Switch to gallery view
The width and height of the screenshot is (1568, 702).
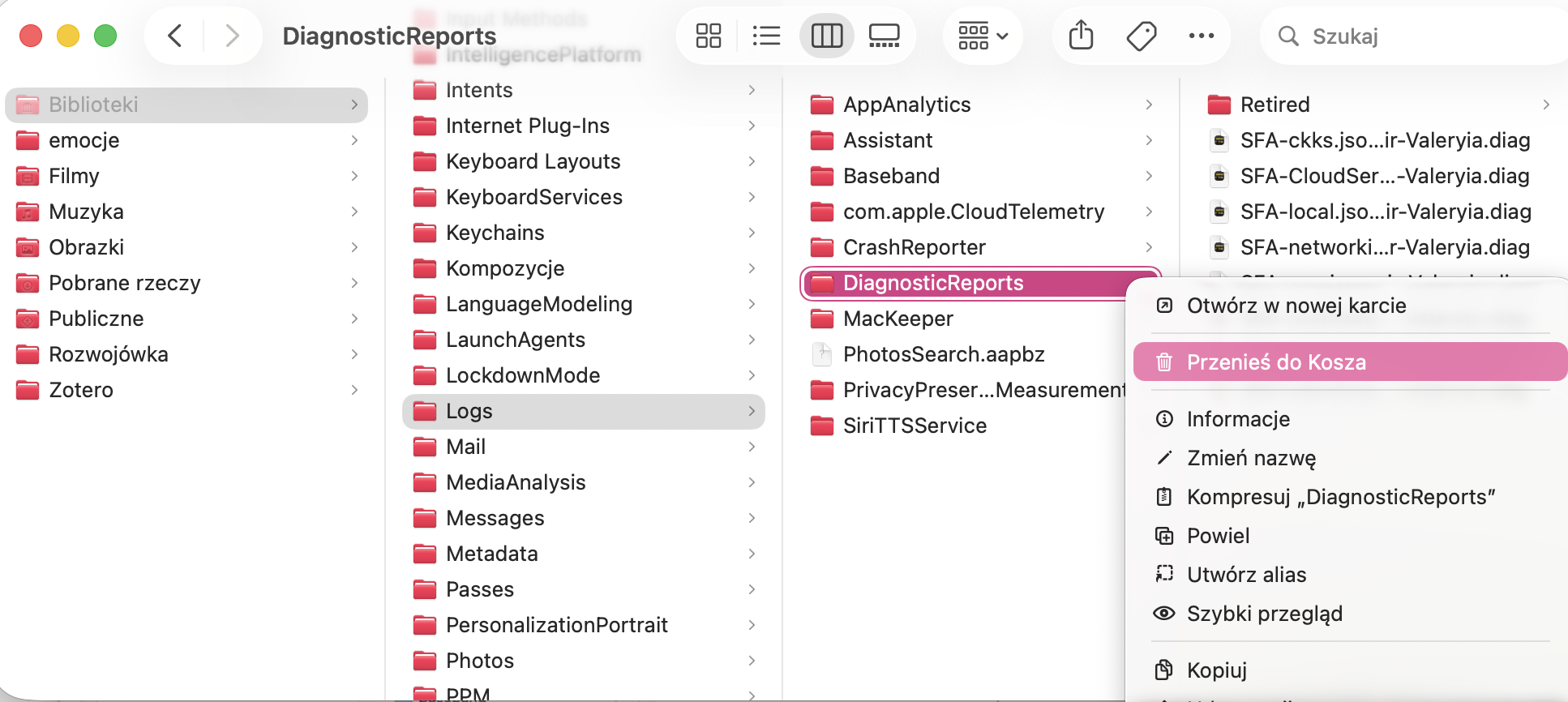tap(884, 36)
